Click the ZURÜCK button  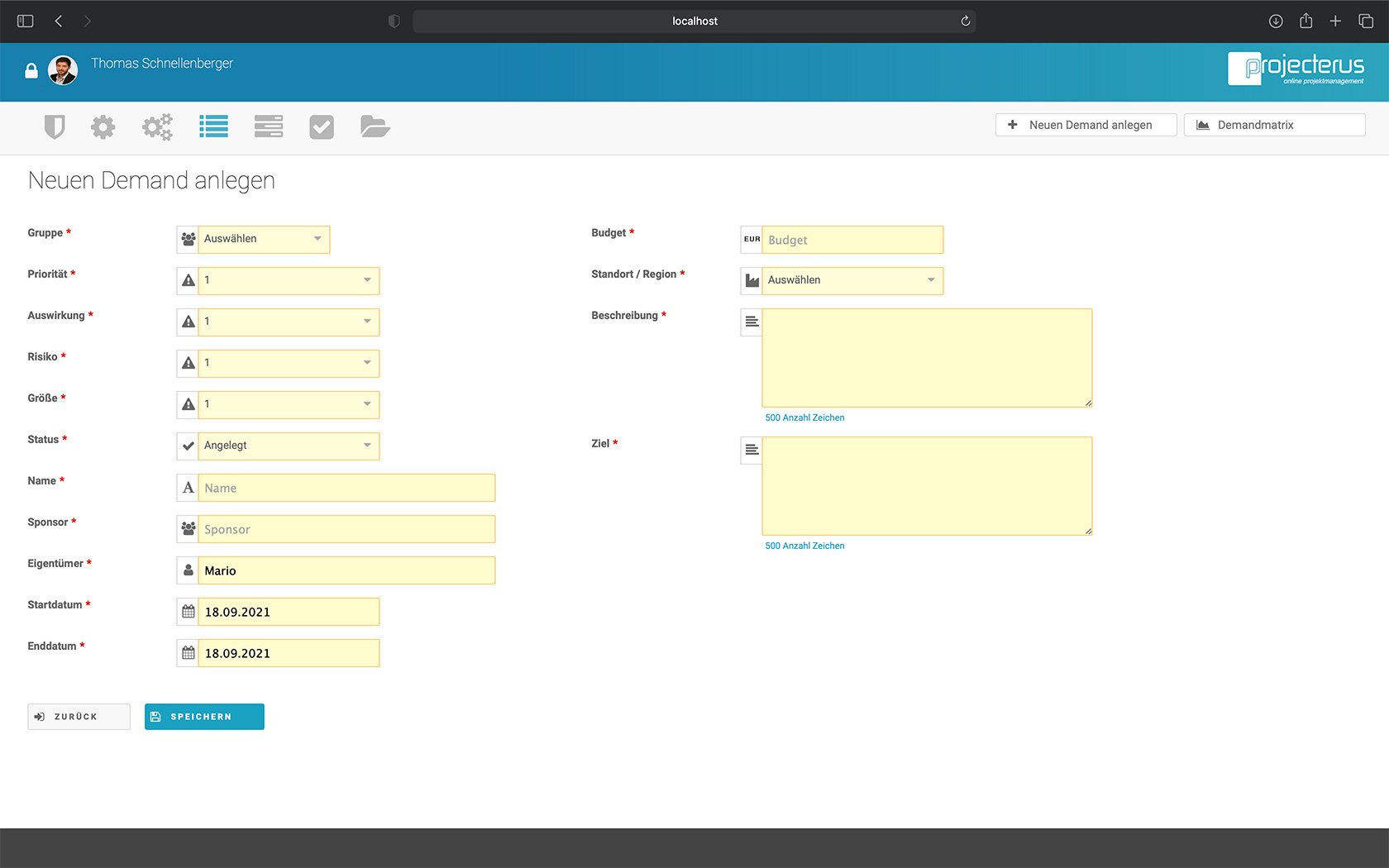pyautogui.click(x=79, y=716)
